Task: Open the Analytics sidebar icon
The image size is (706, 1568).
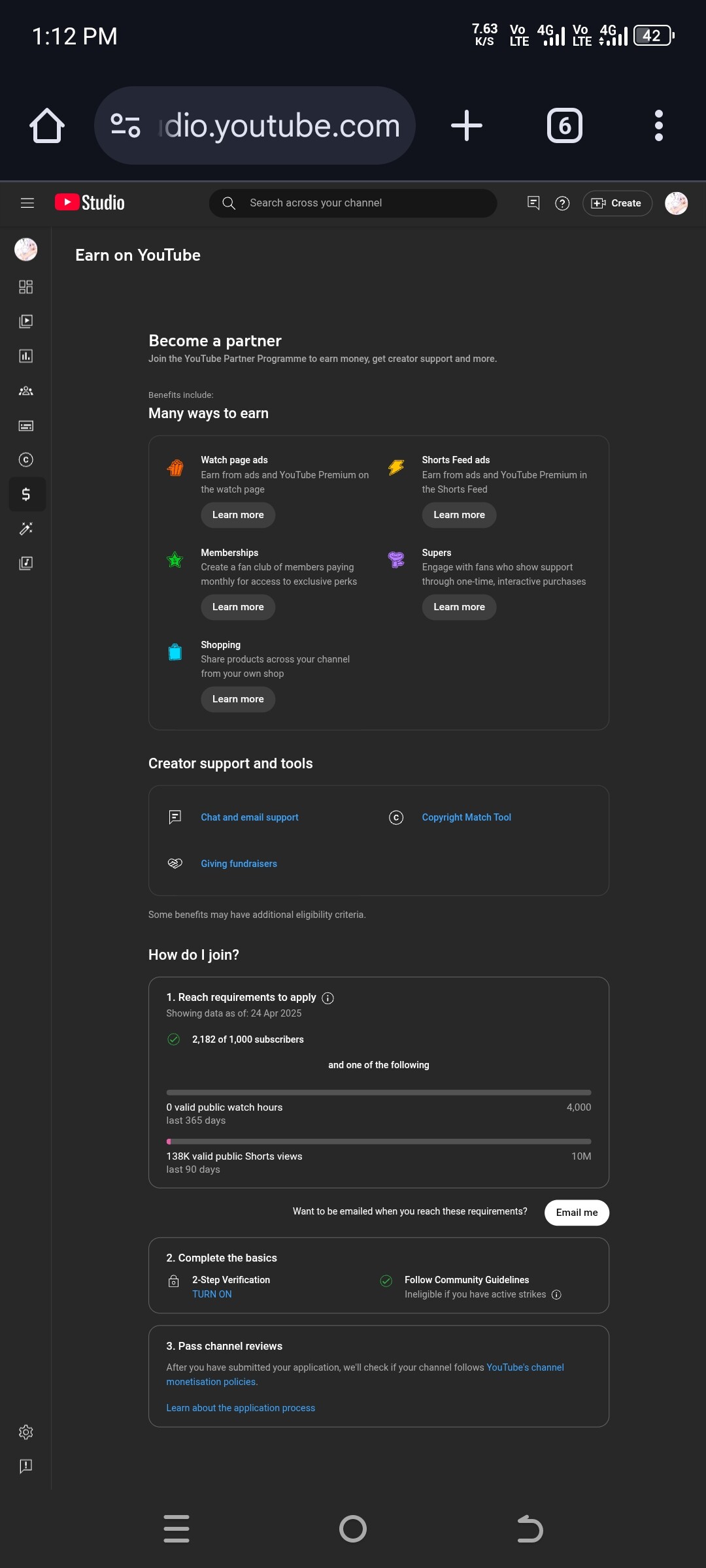Action: 25,356
